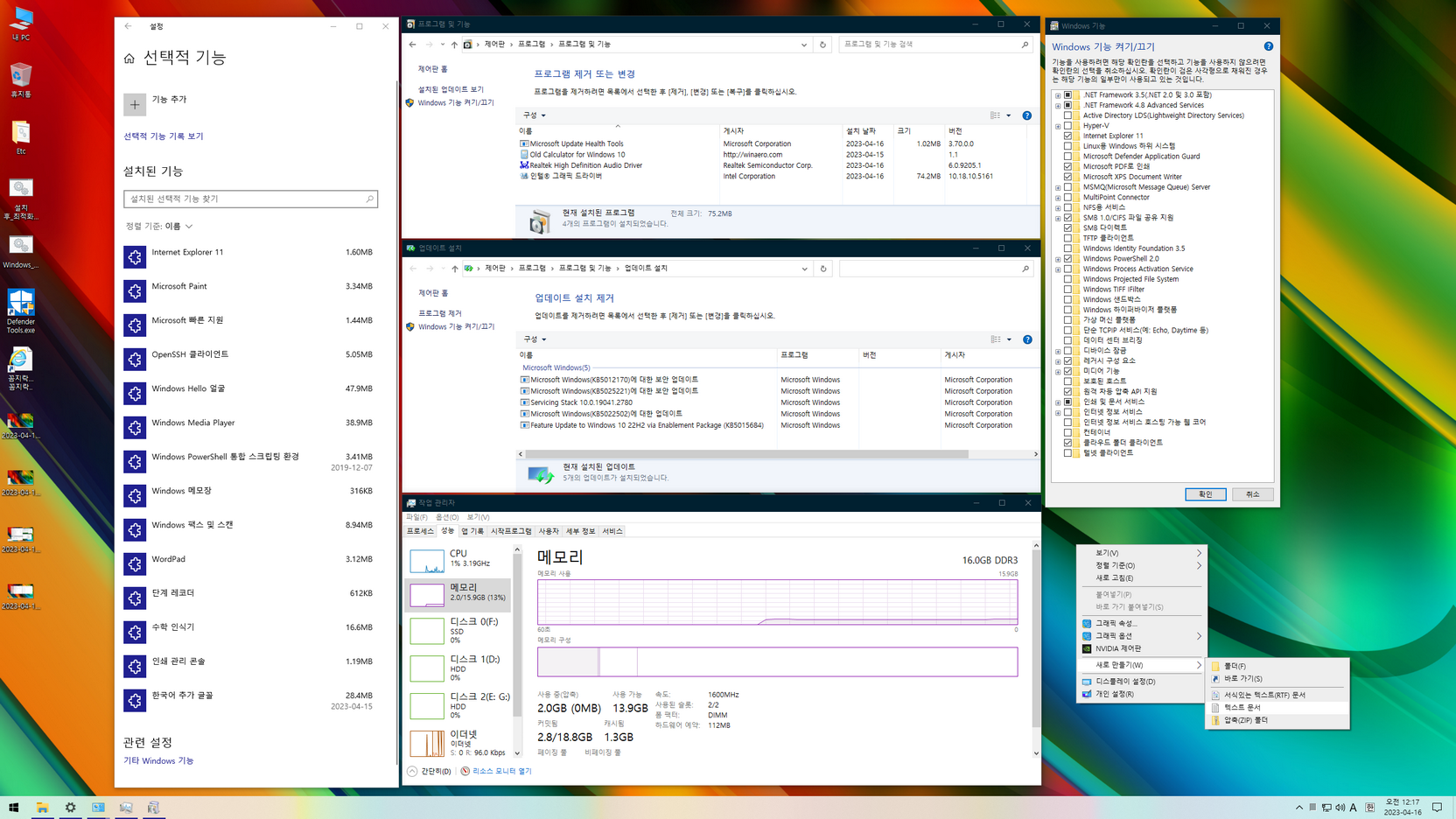The image size is (1456, 819).
Task: Click the 설치된 선택적 기능 찾기 search field
Action: click(x=250, y=199)
